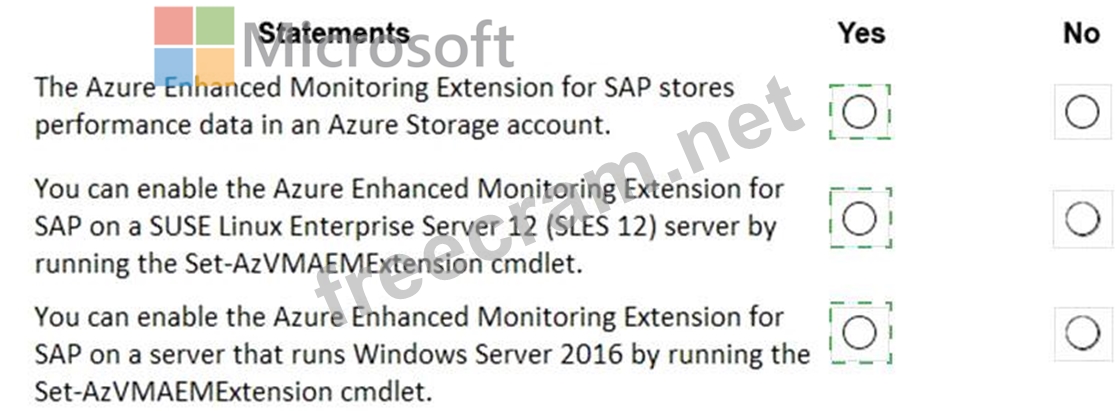1118x411 pixels.
Task: Click the green square of the Microsoft logo
Action: [214, 25]
